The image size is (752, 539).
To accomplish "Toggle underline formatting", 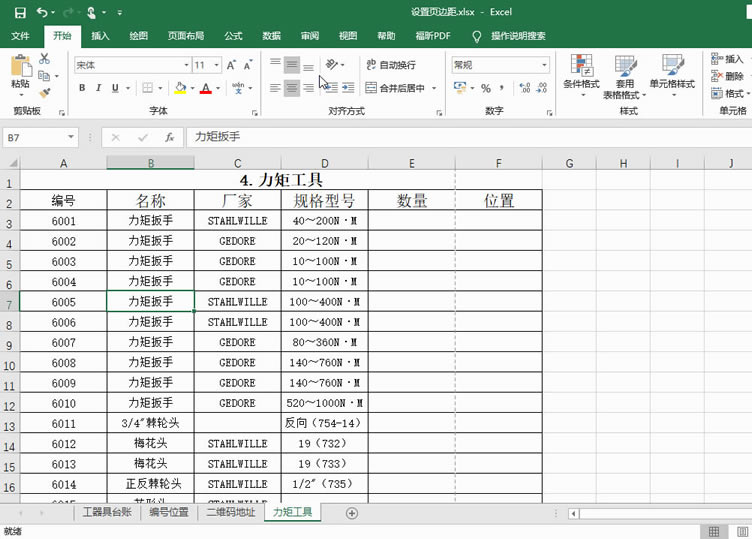I will (115, 88).
